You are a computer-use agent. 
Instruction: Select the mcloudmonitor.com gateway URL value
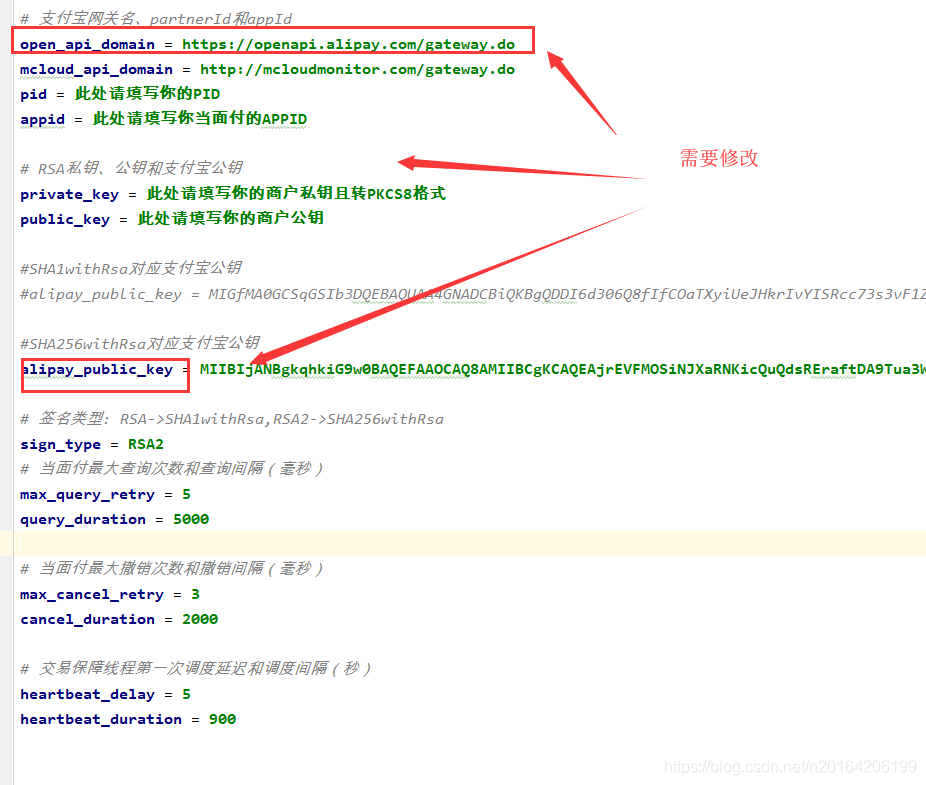(357, 70)
